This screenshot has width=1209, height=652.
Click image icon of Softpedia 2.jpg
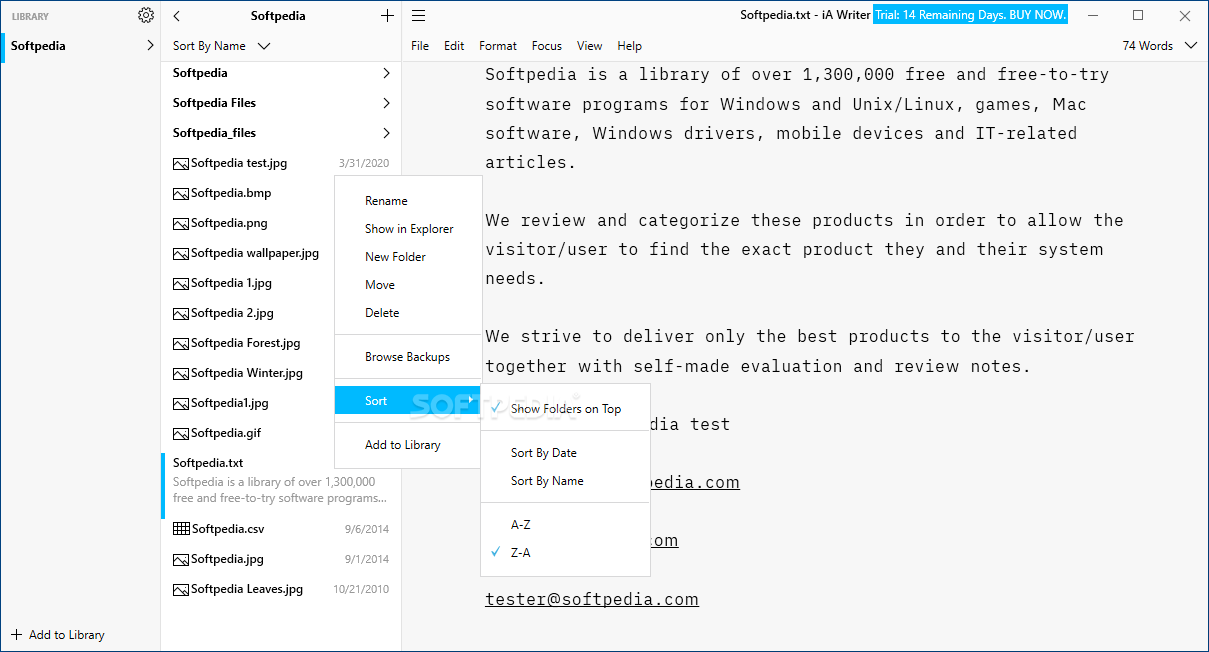181,313
